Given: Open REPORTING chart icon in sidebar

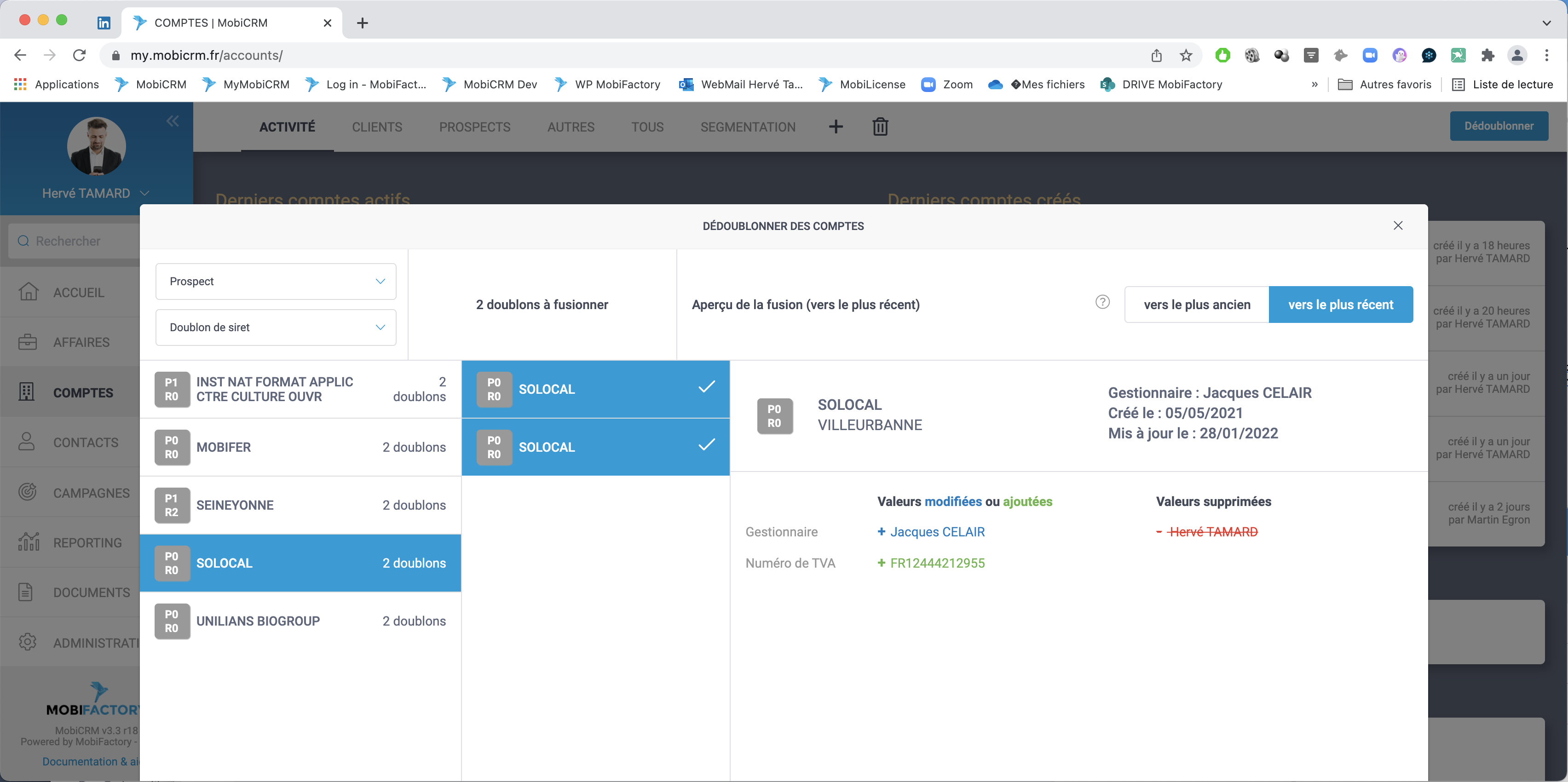Looking at the screenshot, I should [28, 541].
